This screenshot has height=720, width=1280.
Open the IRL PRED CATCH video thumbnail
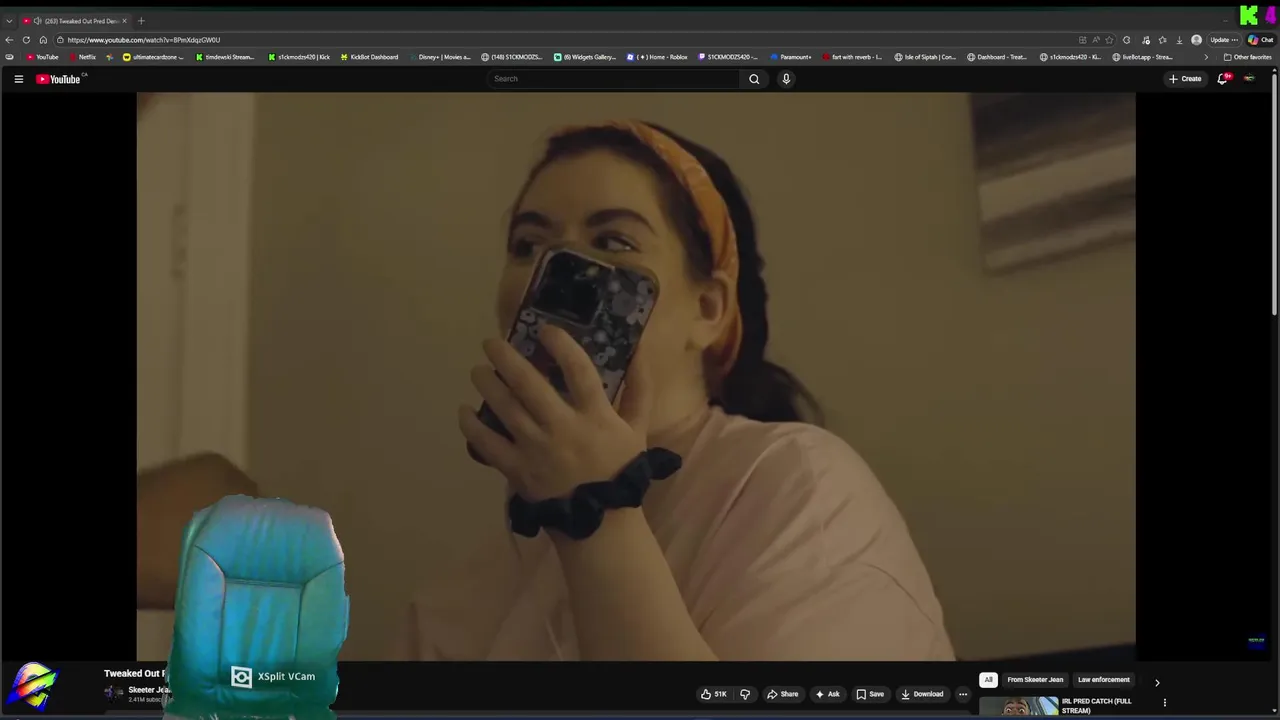[x=1018, y=707]
